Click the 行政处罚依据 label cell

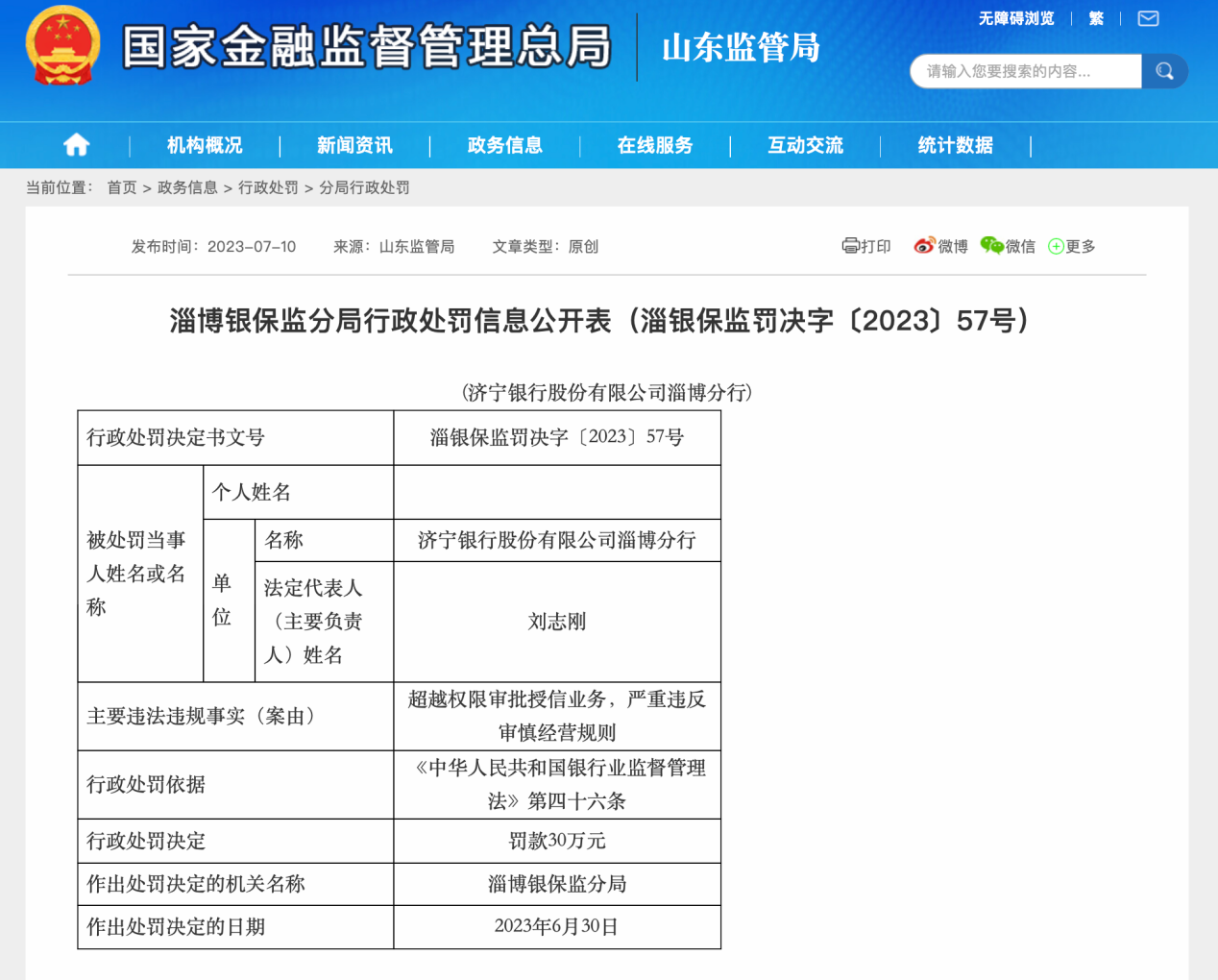pyautogui.click(x=236, y=785)
